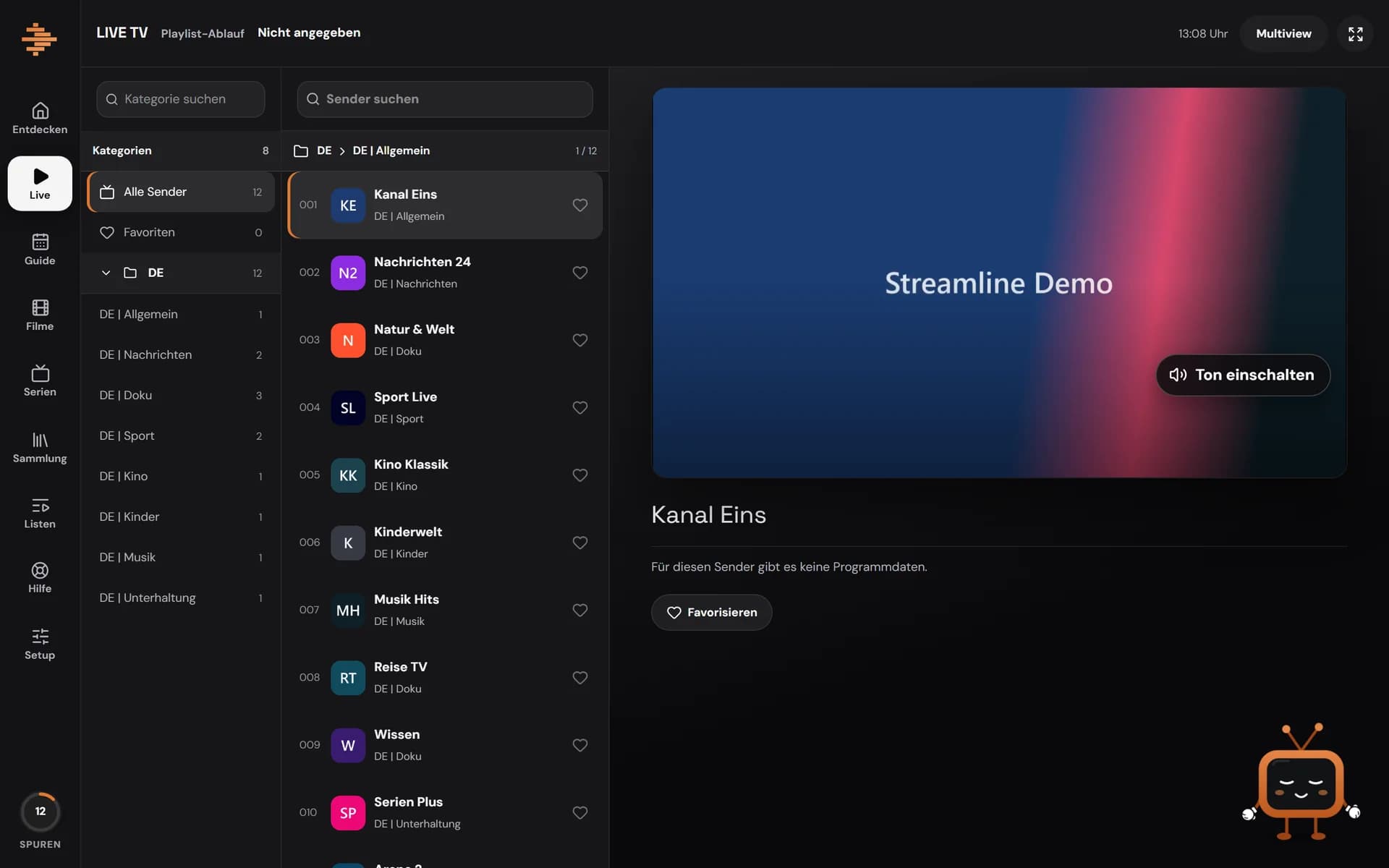This screenshot has height=868, width=1389.
Task: Open Sammlung library section
Action: point(40,447)
